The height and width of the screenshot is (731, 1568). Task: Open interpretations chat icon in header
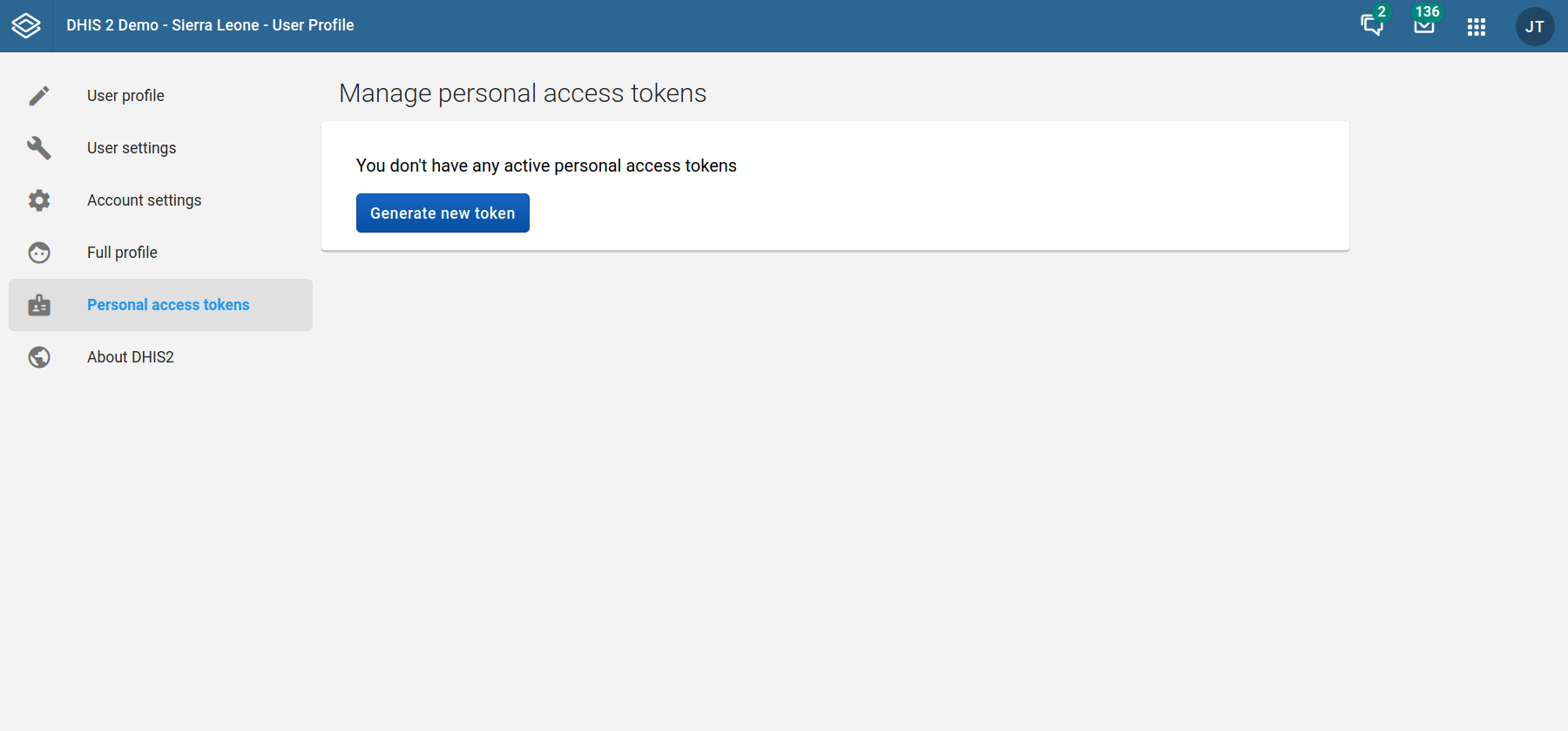point(1371,25)
